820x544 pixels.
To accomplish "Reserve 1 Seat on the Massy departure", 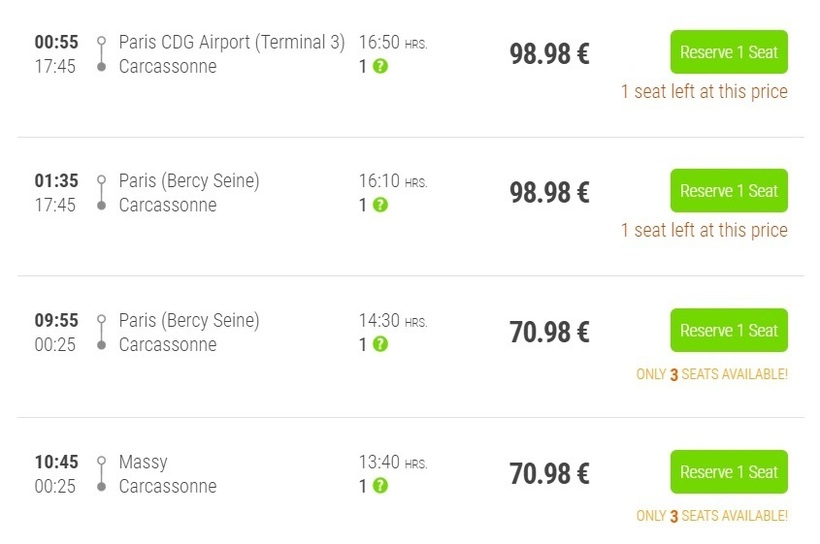I will (x=729, y=472).
